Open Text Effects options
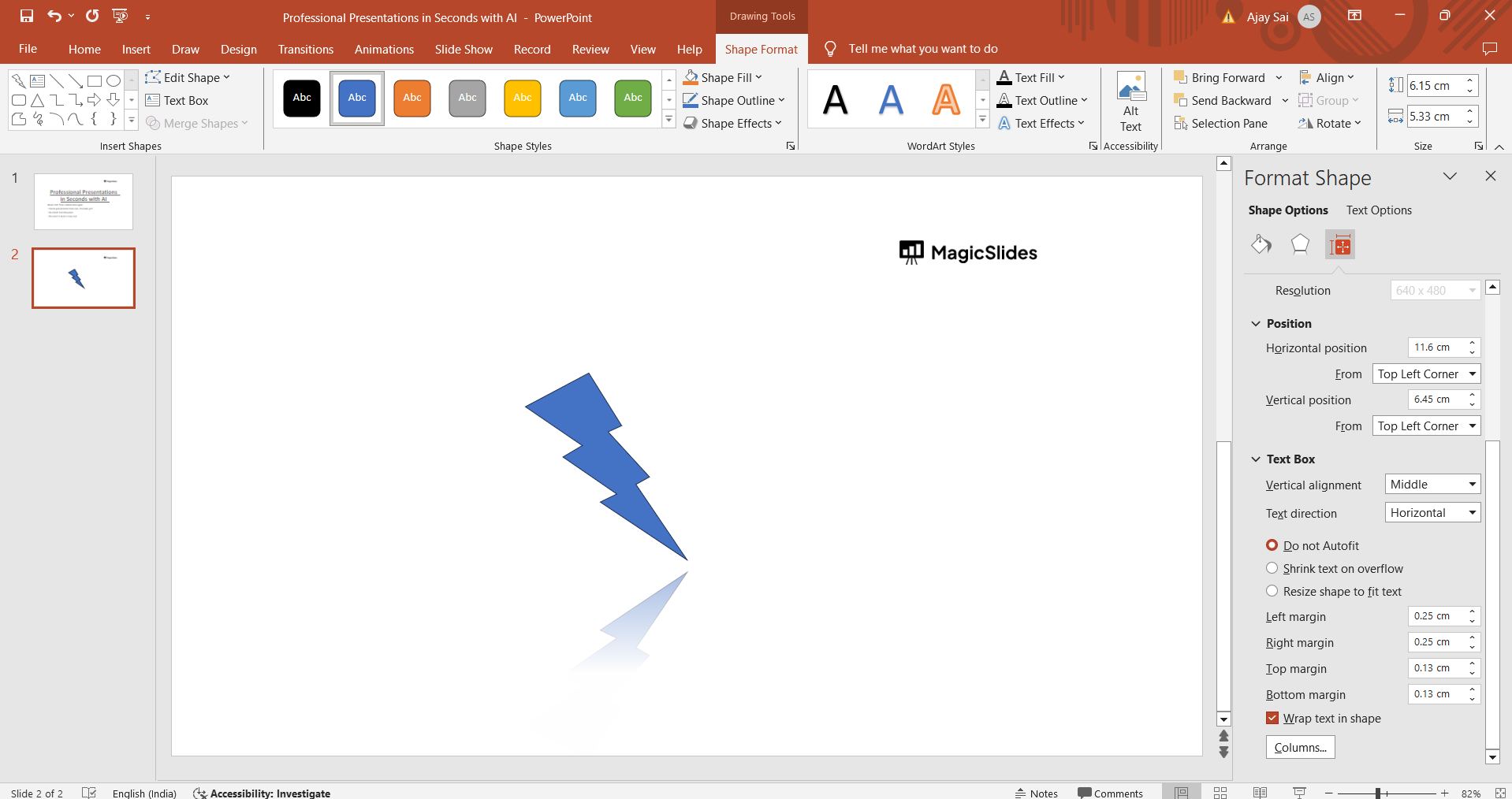Viewport: 1512px width, 799px height. (1041, 123)
